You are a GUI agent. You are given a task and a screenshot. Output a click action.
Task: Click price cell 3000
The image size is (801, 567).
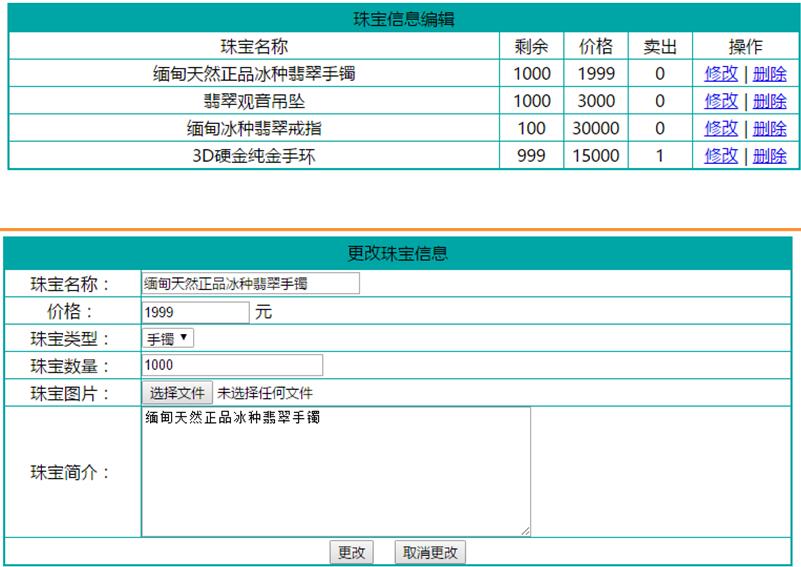pyautogui.click(x=596, y=101)
